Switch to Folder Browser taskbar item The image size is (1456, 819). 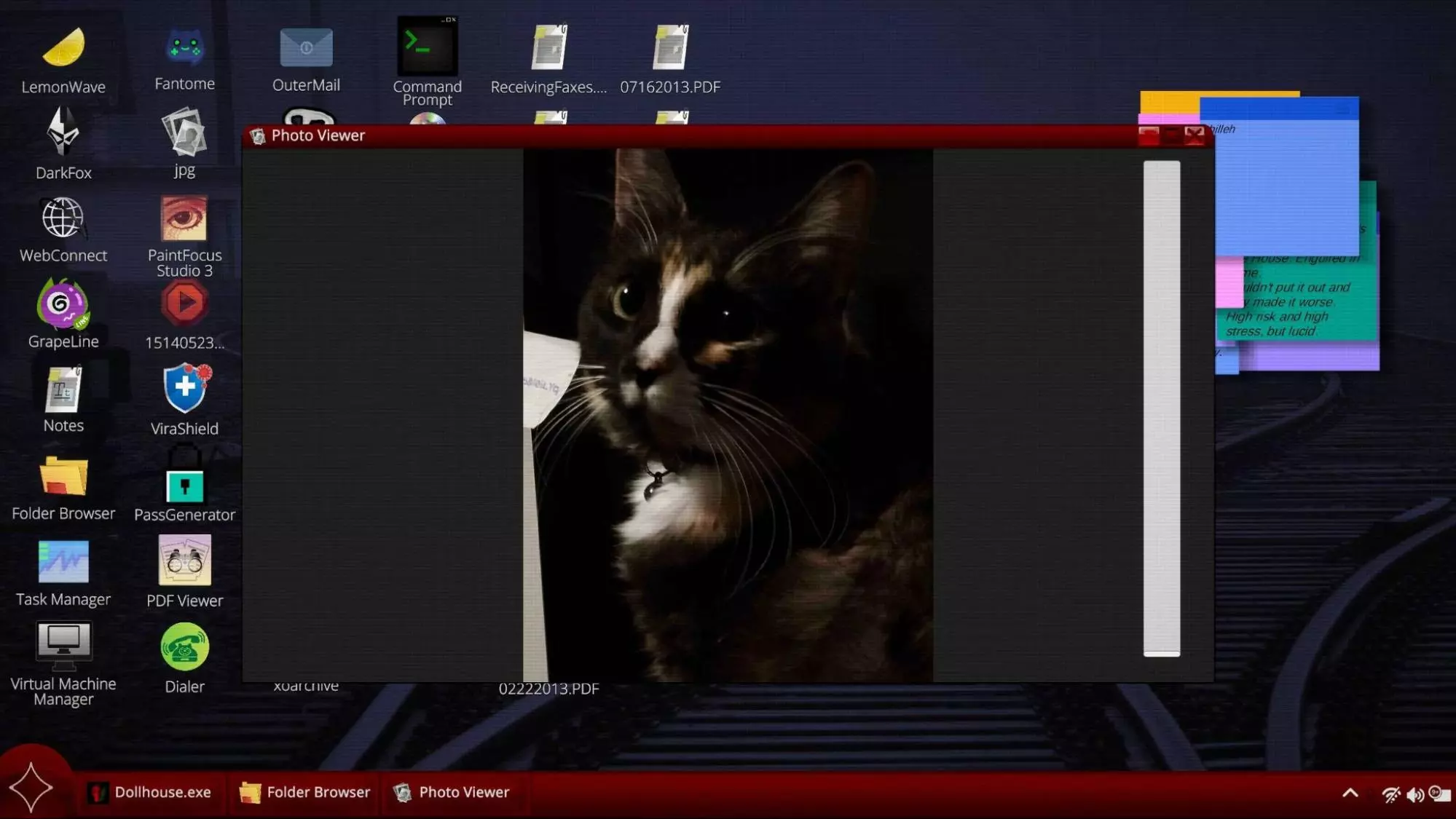point(304,792)
